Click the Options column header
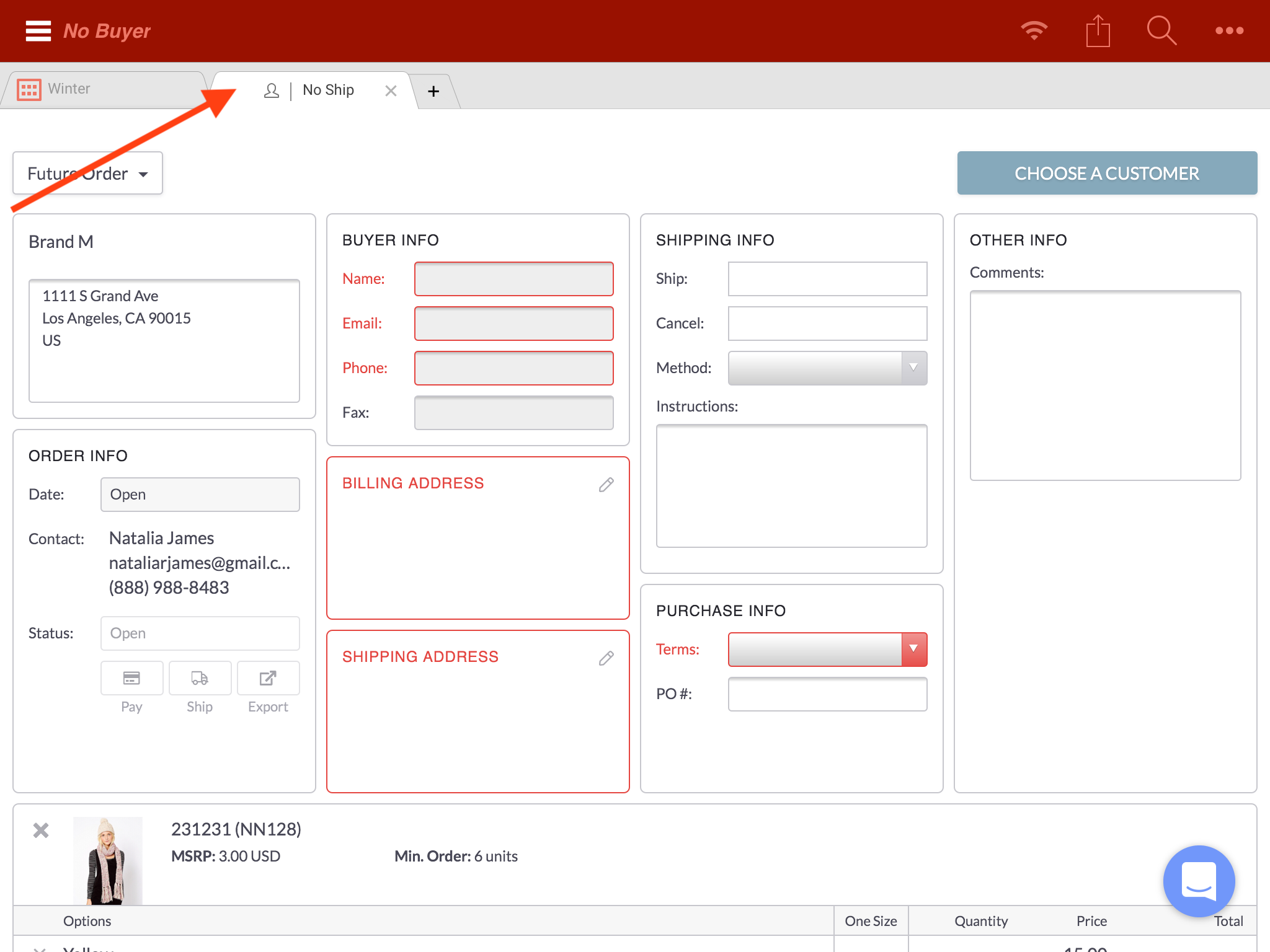1270x952 pixels. click(x=87, y=921)
